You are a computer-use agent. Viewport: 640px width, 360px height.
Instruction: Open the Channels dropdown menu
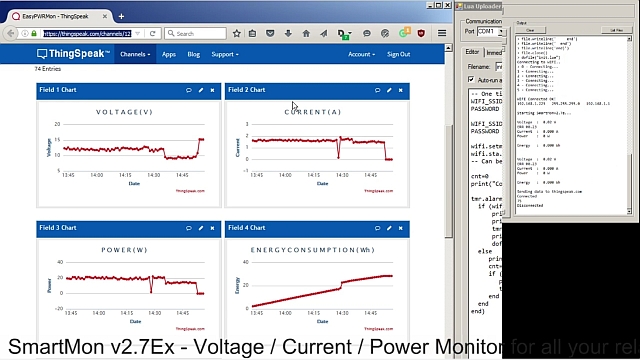(x=135, y=54)
